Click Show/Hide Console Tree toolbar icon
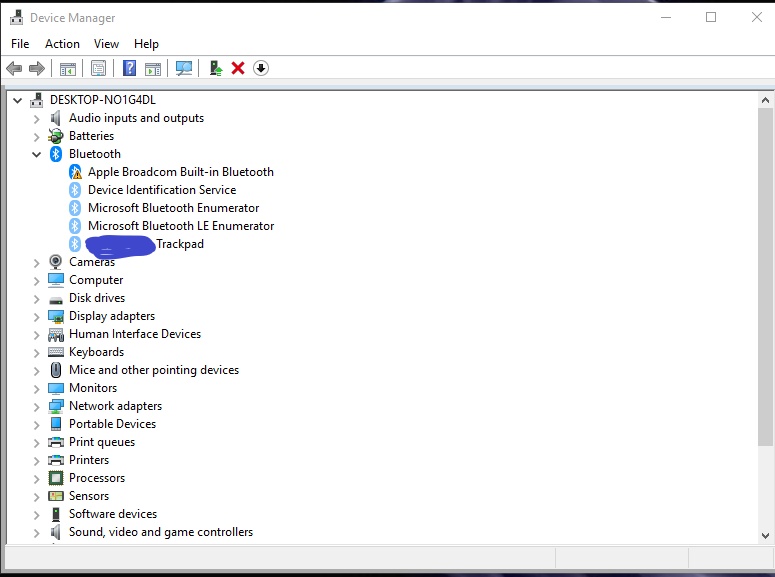 click(x=68, y=68)
